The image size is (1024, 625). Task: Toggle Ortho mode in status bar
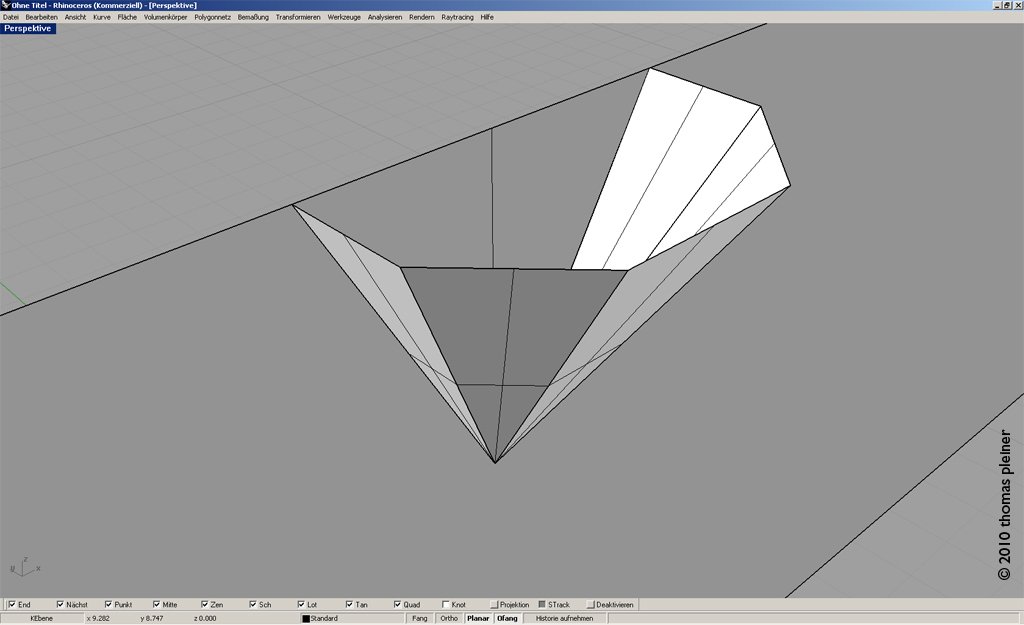click(449, 619)
